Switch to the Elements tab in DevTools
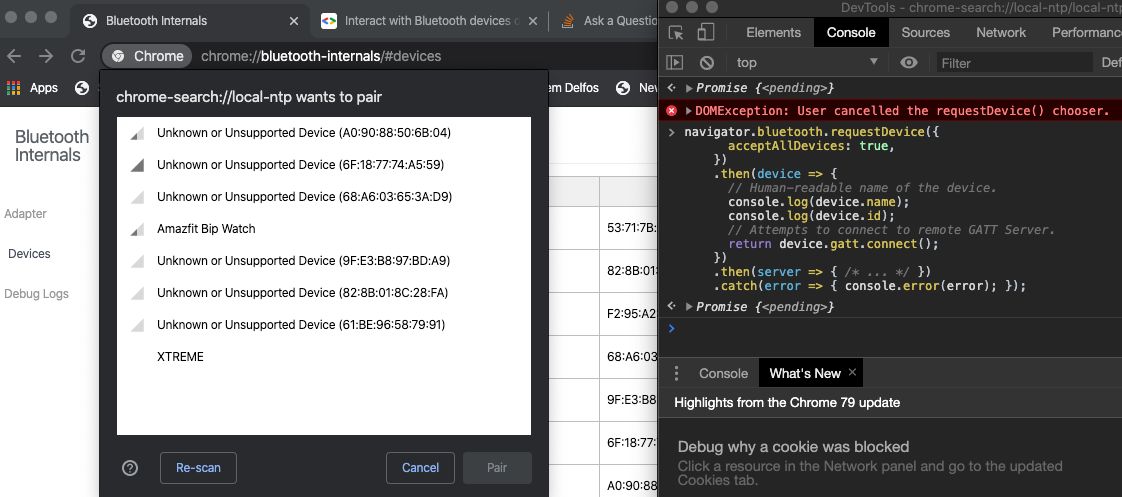Image resolution: width=1122 pixels, height=497 pixels. [773, 32]
